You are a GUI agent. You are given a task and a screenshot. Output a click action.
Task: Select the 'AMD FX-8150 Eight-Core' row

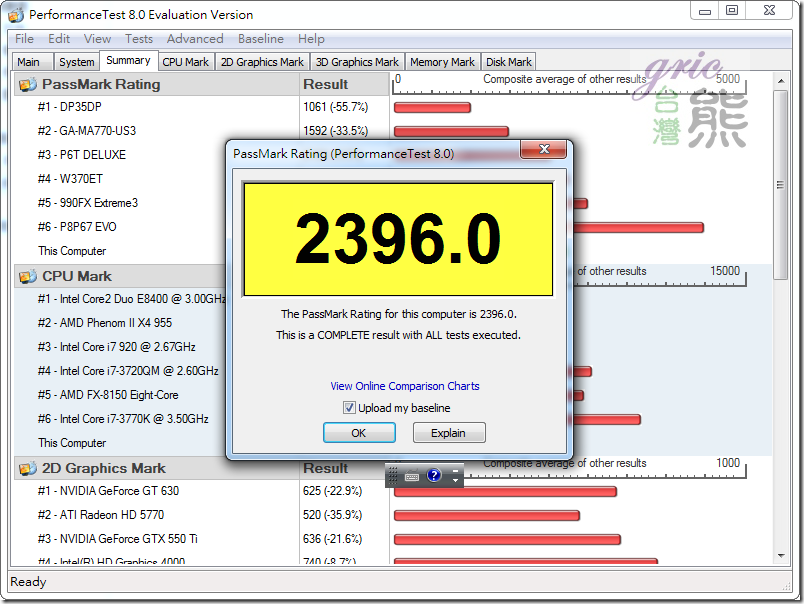108,395
